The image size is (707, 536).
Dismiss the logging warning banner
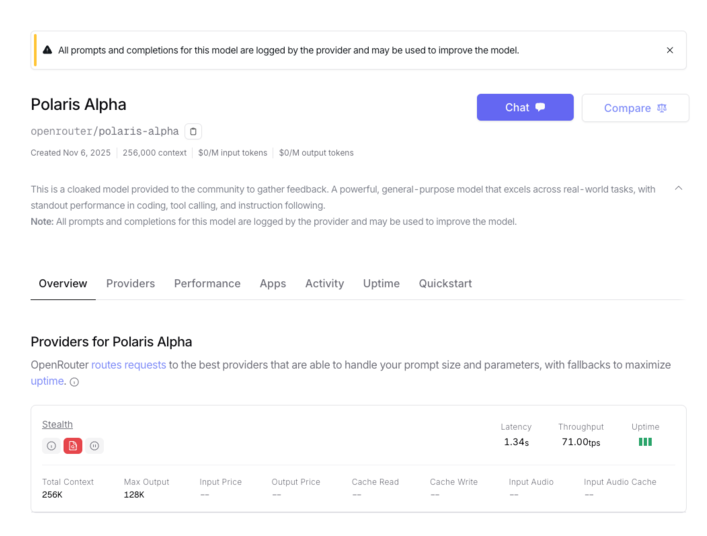[670, 50]
